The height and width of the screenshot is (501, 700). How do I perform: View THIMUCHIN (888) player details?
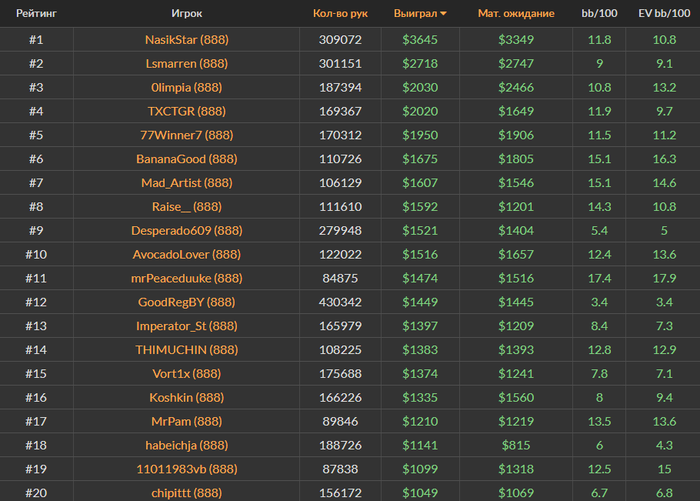click(187, 350)
